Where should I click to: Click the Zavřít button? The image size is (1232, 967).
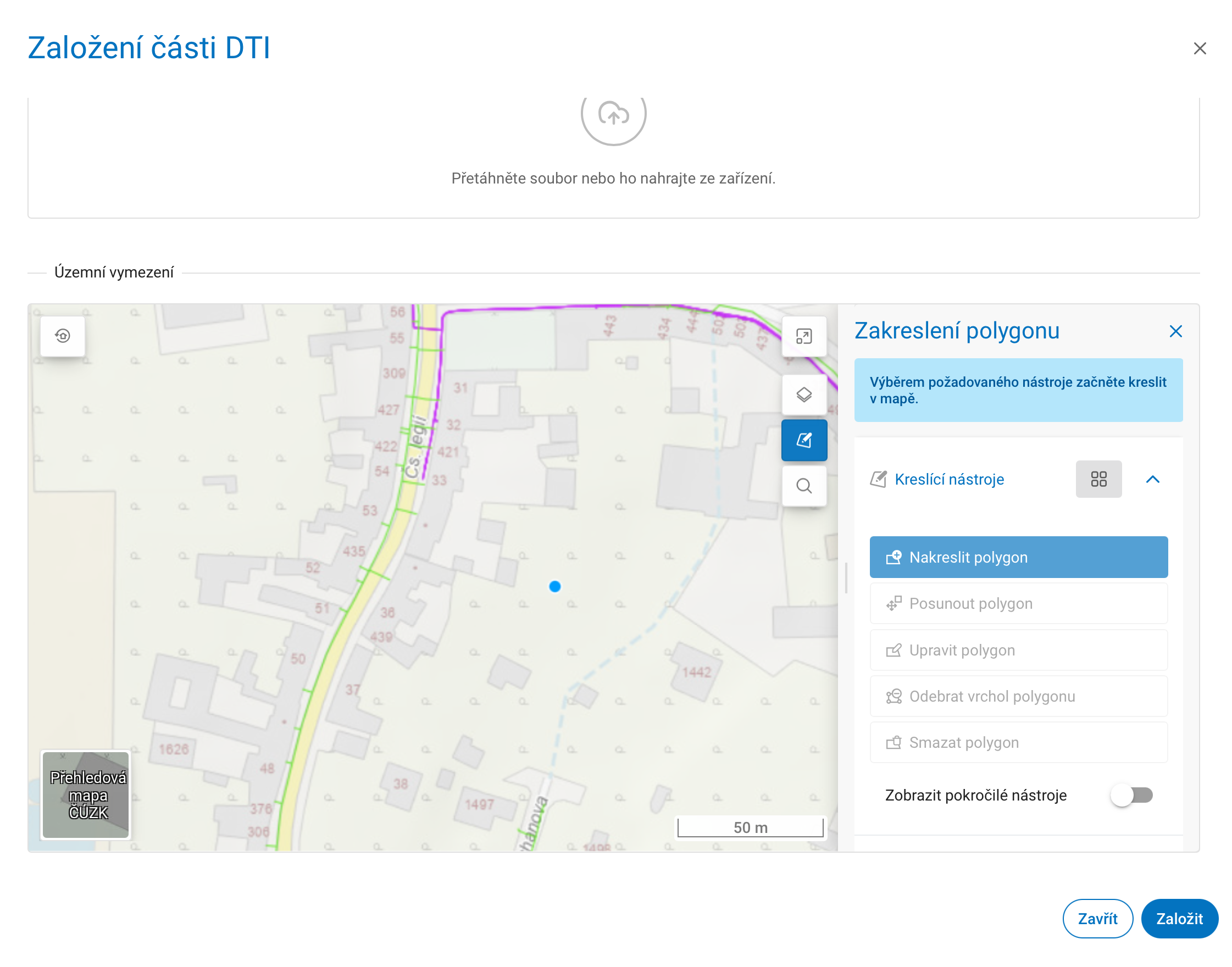tap(1098, 918)
